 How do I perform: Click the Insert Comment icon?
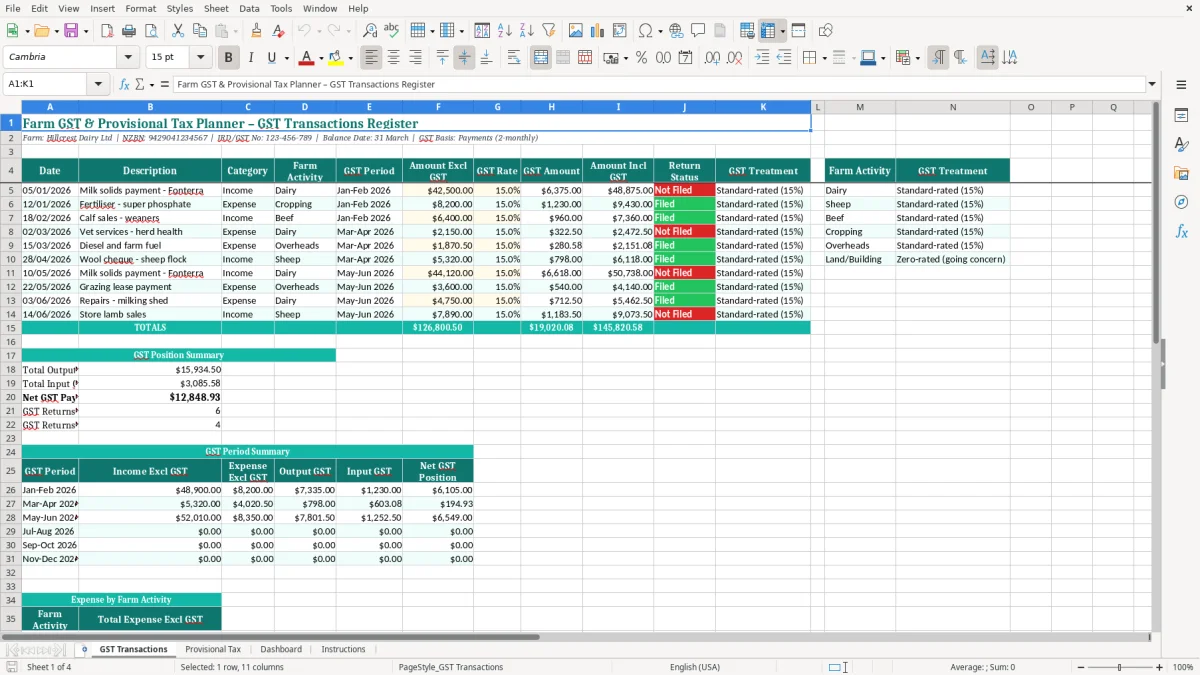coord(698,31)
